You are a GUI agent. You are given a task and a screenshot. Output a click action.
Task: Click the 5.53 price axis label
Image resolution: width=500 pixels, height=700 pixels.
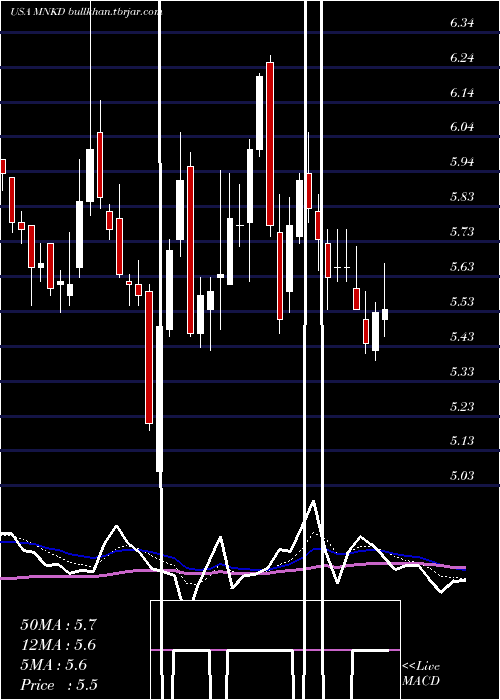(x=462, y=302)
